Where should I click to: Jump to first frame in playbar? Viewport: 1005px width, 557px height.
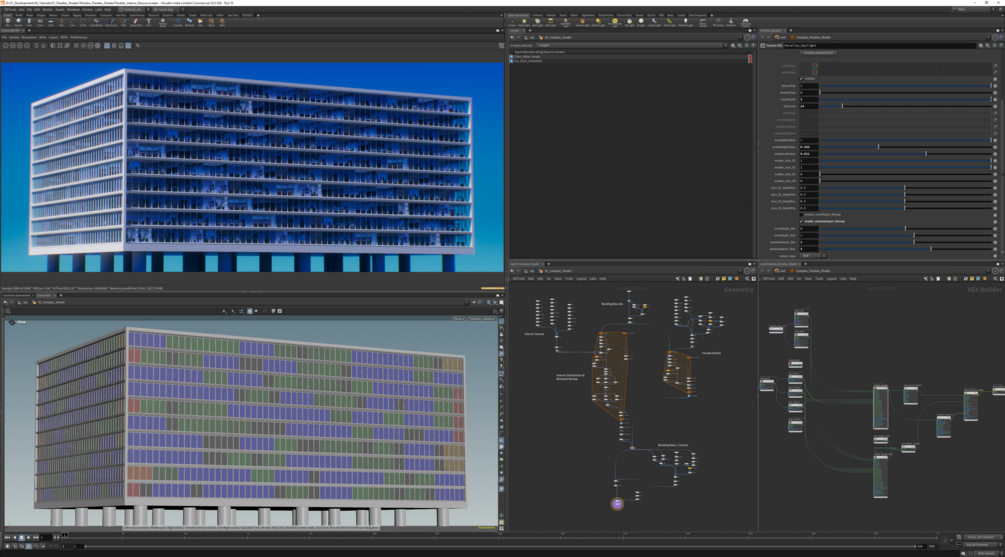(7, 537)
